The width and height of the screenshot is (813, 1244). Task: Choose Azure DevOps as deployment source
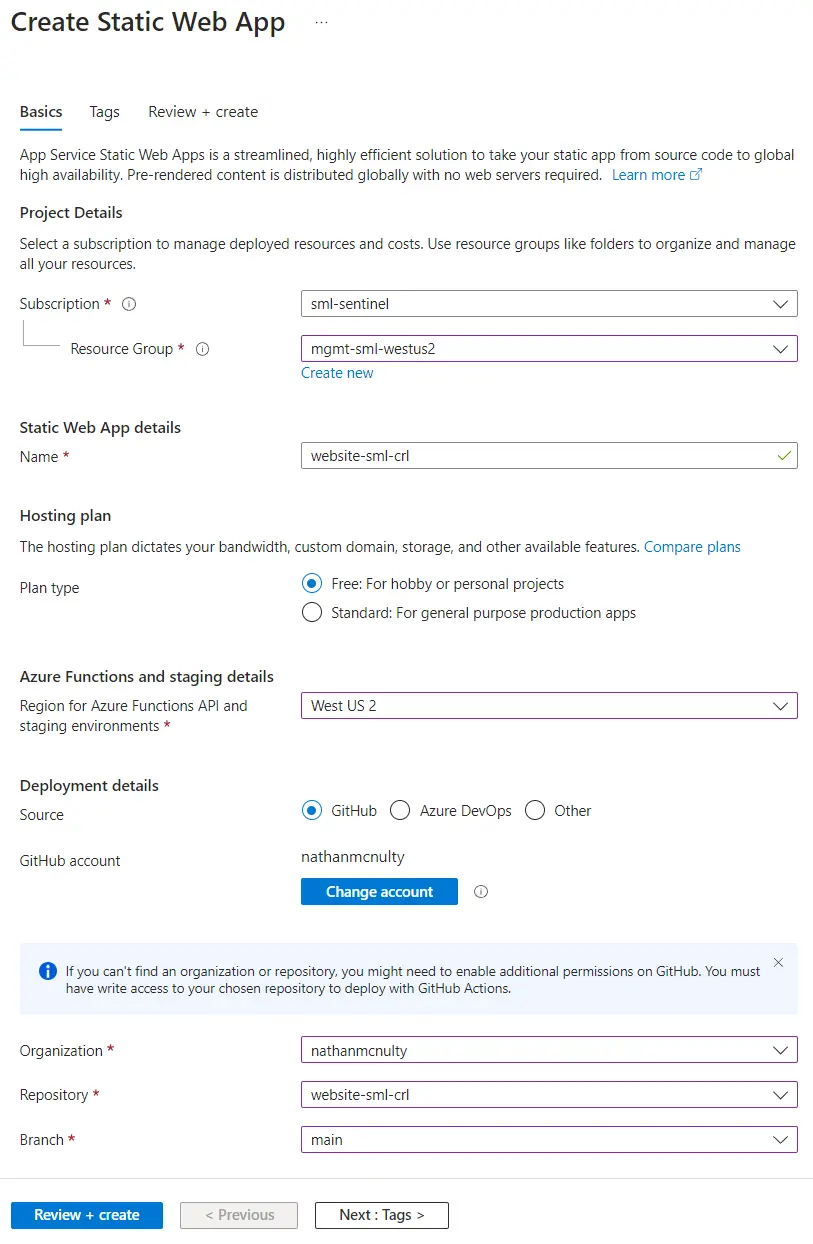click(401, 811)
